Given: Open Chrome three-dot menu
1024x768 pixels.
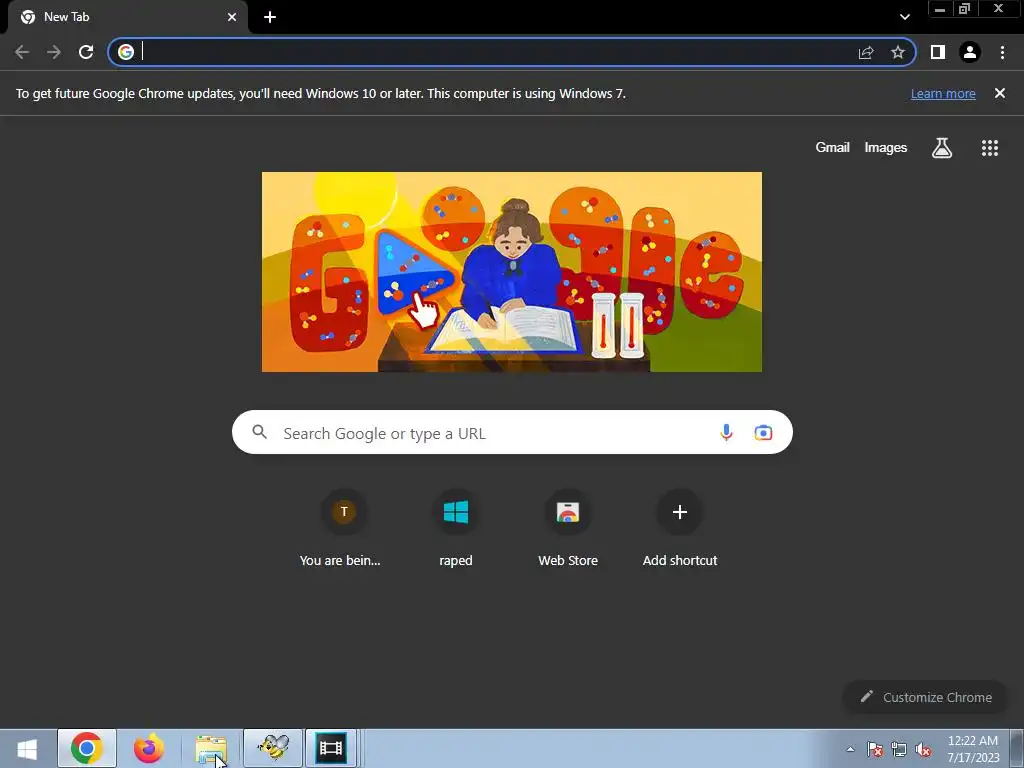Looking at the screenshot, I should tap(1002, 52).
